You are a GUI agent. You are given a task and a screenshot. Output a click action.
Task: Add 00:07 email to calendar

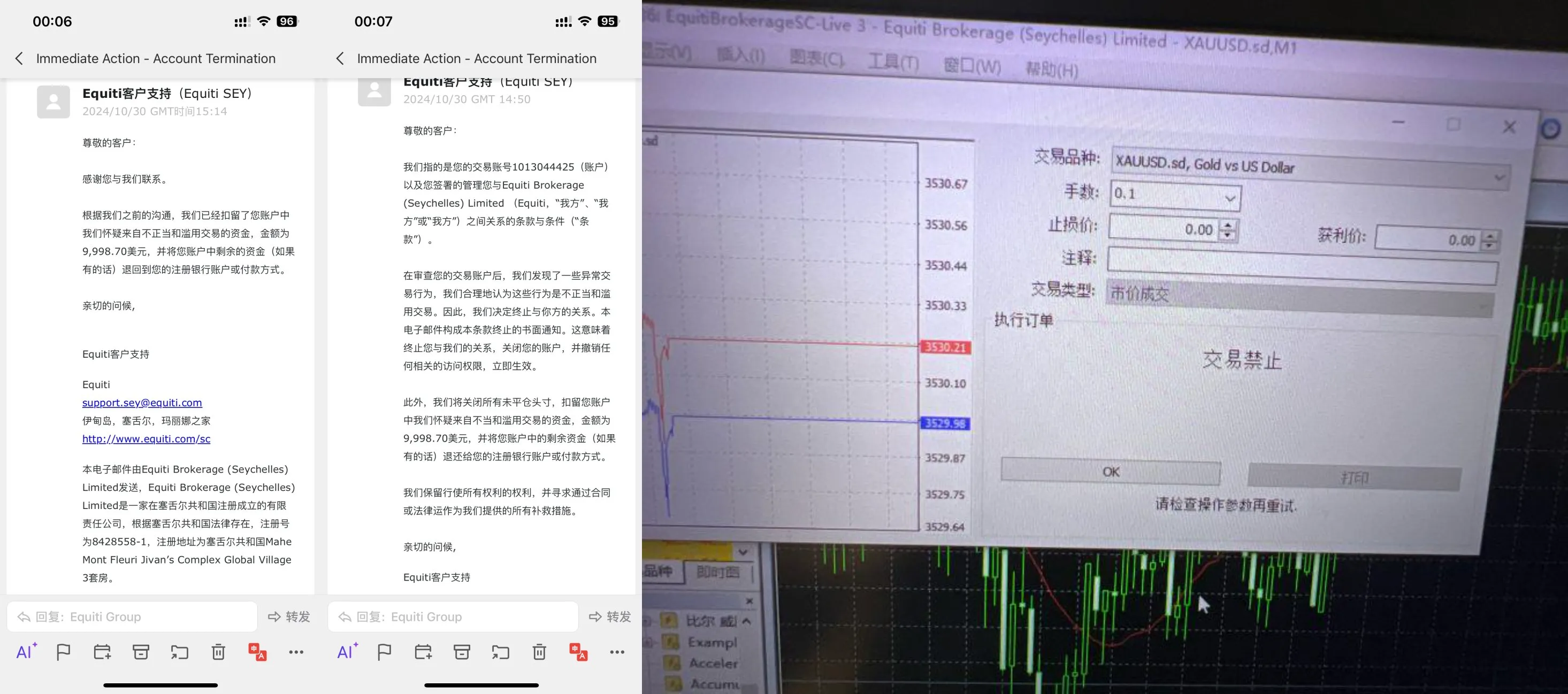pos(423,652)
